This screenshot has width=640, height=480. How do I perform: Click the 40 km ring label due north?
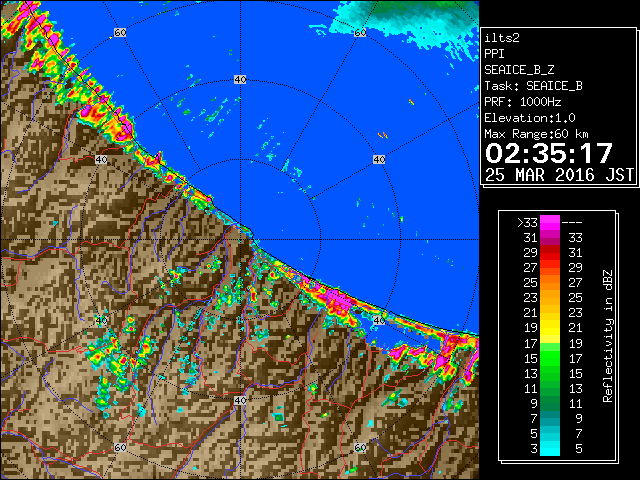pyautogui.click(x=240, y=80)
